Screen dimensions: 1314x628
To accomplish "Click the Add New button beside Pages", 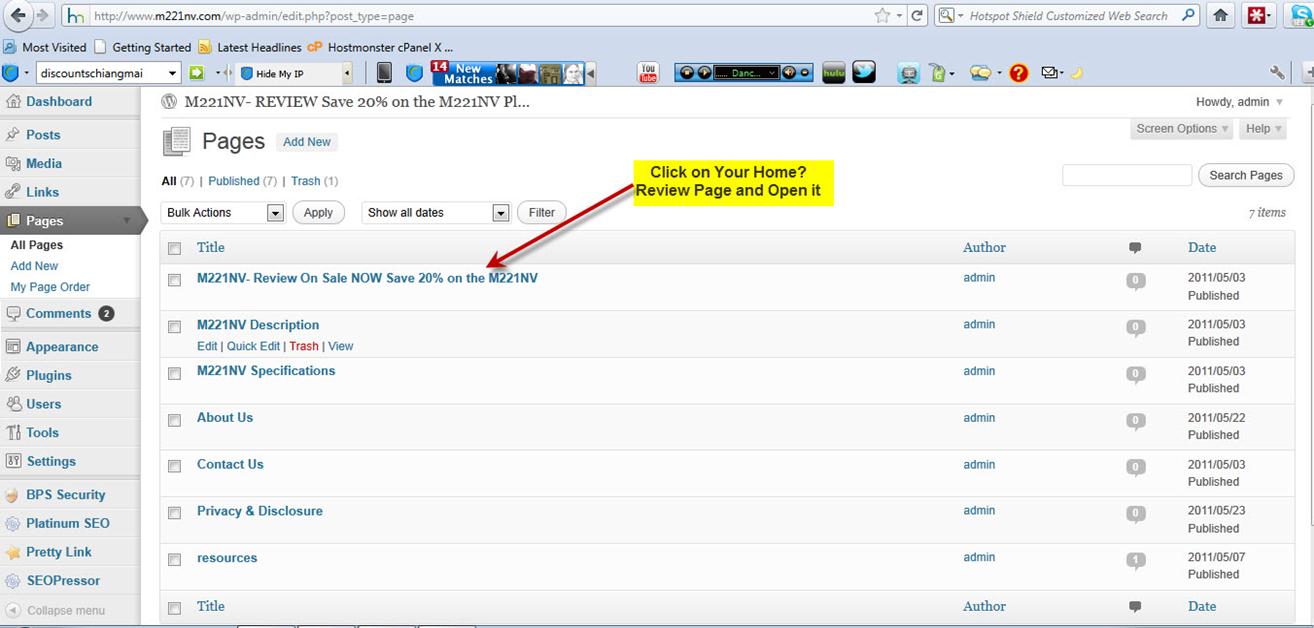I will pos(306,142).
